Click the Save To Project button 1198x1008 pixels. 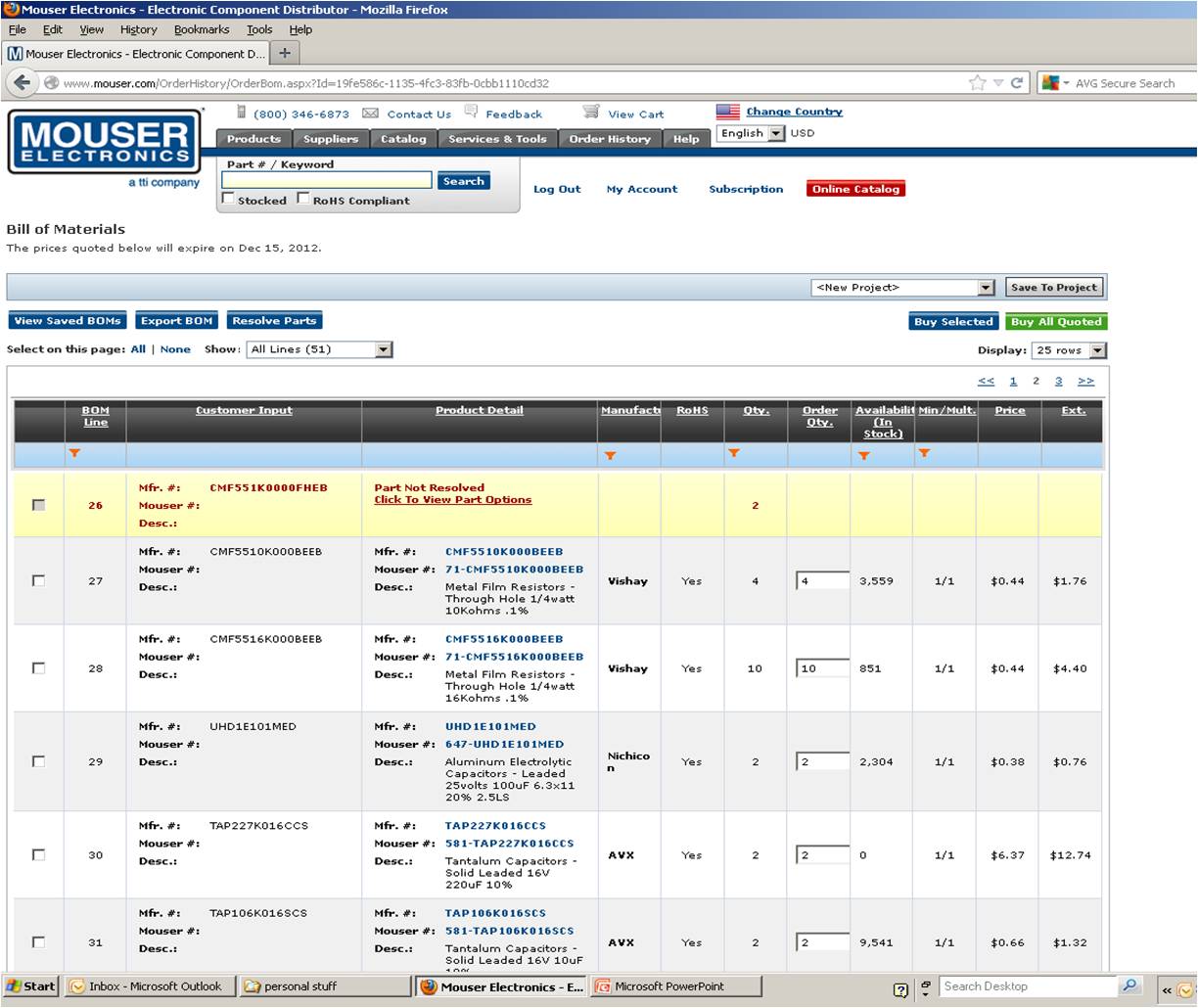coord(1054,288)
